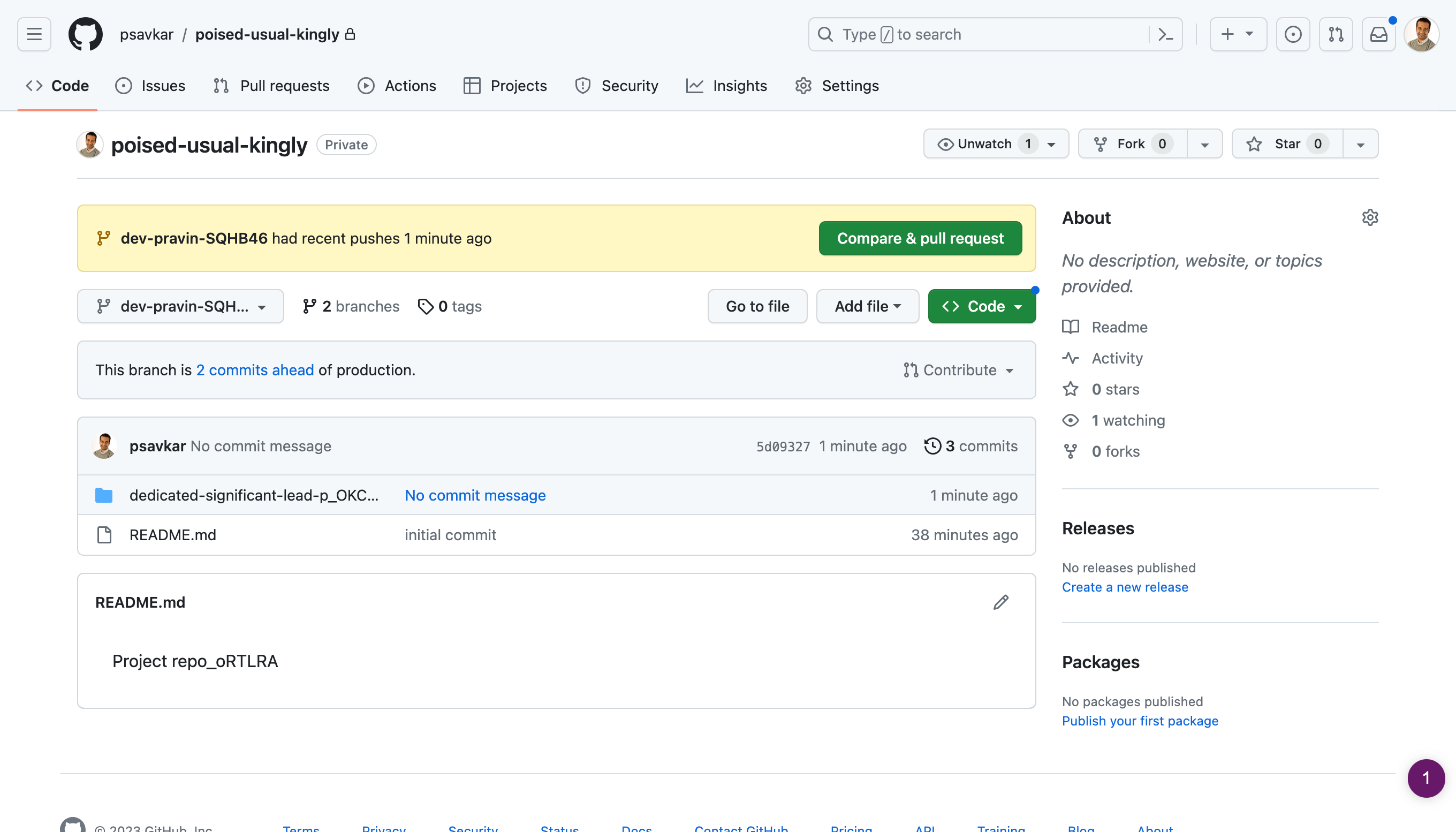This screenshot has height=832, width=1456.
Task: Star the repository
Action: (1285, 143)
